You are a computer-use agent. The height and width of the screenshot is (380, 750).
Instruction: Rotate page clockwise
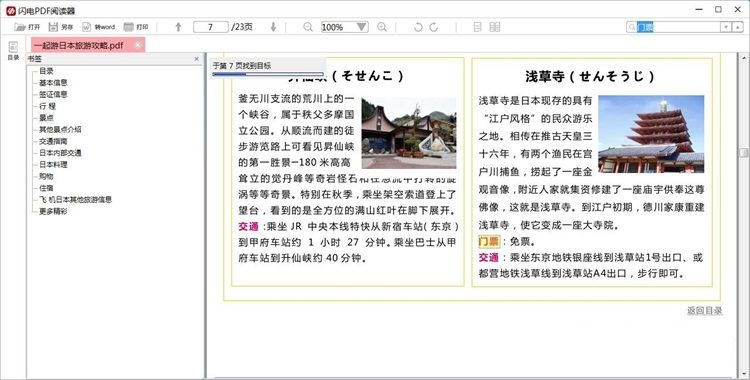click(x=434, y=27)
